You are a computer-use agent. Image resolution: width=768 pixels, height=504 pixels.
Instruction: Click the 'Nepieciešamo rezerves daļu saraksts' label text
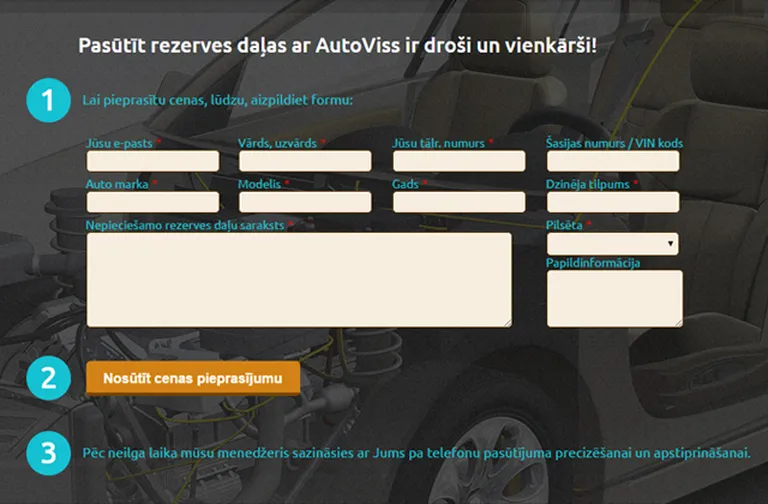tap(185, 225)
